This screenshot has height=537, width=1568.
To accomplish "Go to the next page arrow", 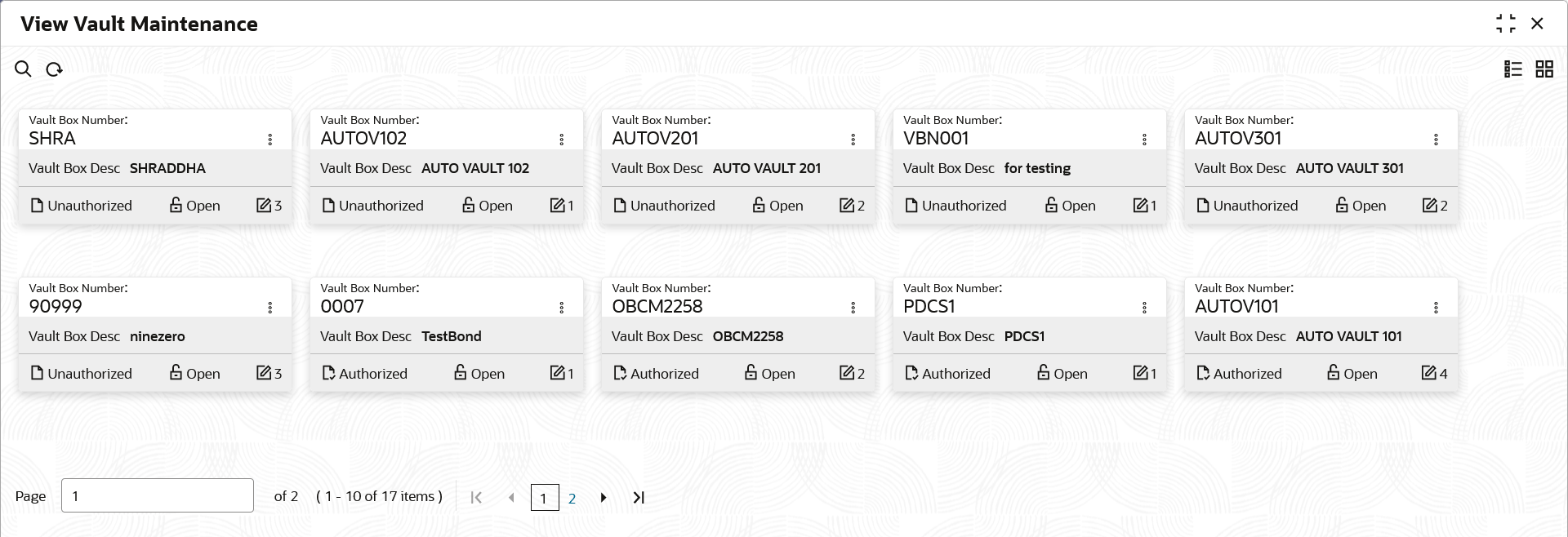I will click(604, 498).
